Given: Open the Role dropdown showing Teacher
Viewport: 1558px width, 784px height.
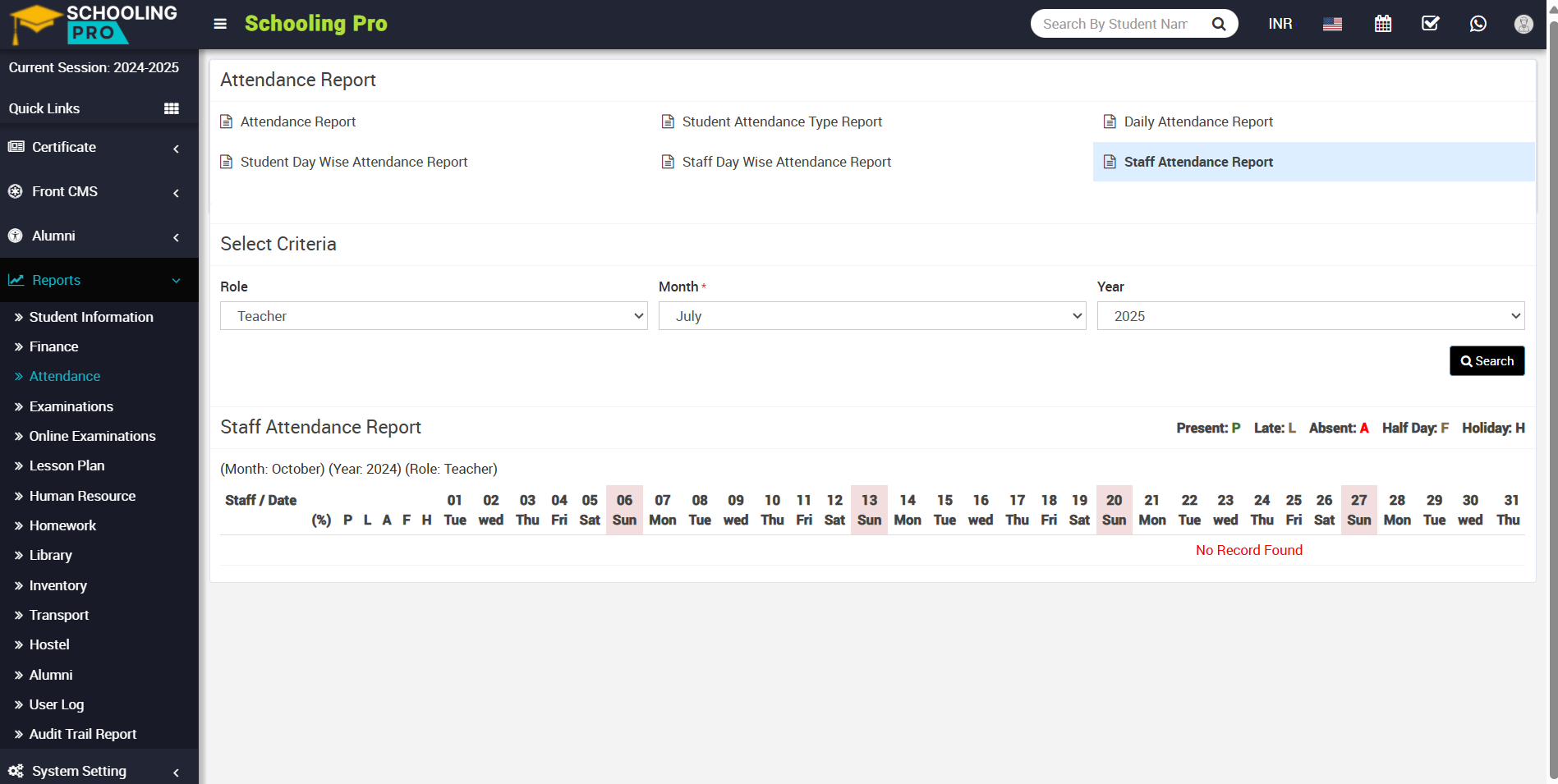Looking at the screenshot, I should 434,316.
